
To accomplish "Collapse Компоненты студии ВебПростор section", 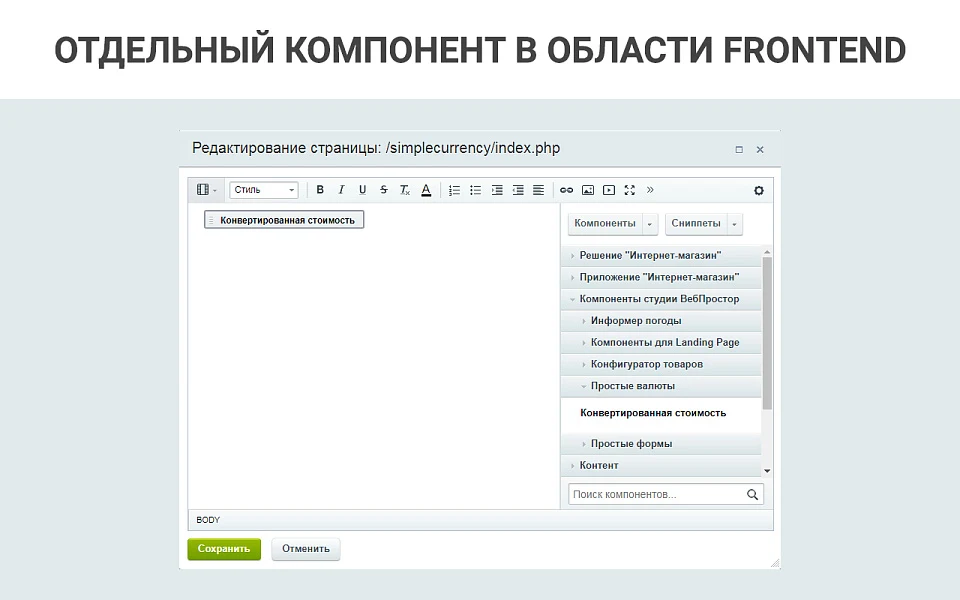I will click(661, 299).
